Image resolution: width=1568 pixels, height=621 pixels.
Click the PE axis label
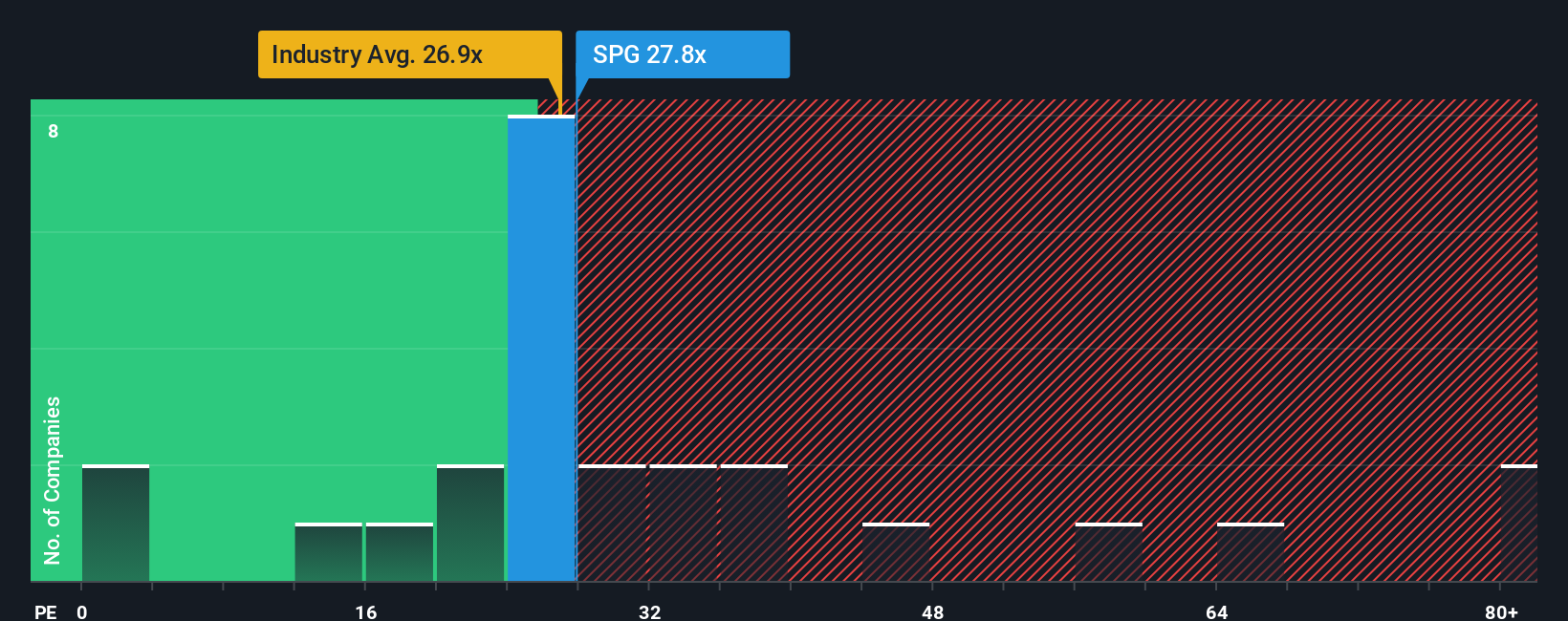pos(46,611)
